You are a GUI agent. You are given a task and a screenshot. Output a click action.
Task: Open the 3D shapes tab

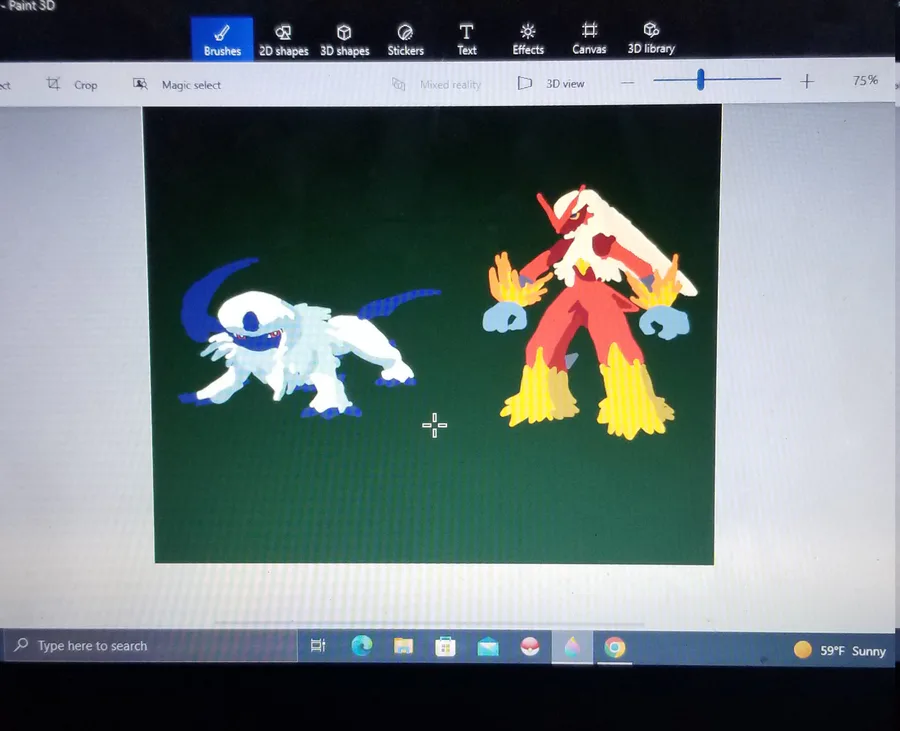[344, 40]
